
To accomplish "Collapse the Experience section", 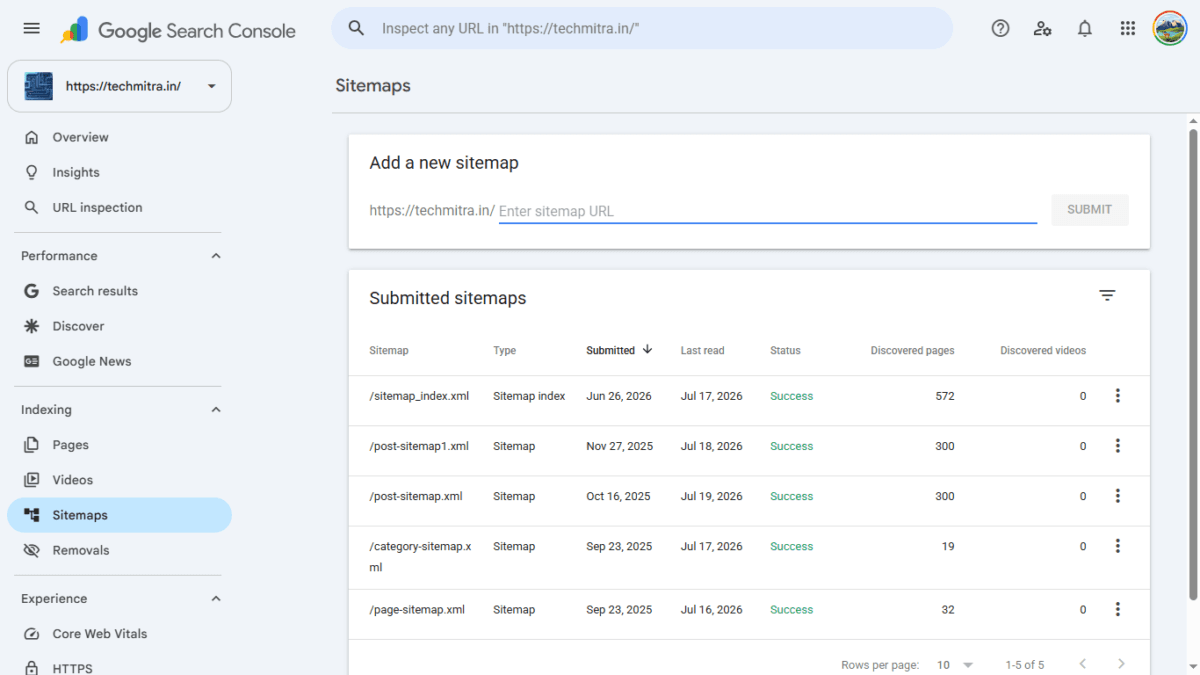I will pos(216,599).
